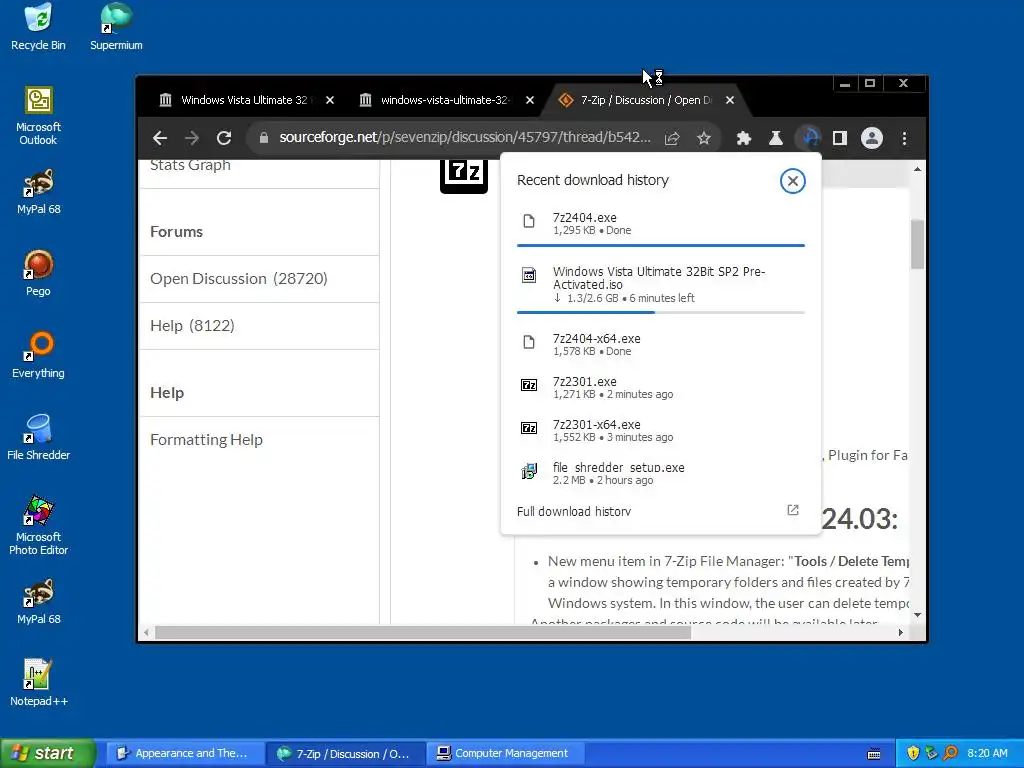
Task: Close the Recent download history popup
Action: click(792, 181)
